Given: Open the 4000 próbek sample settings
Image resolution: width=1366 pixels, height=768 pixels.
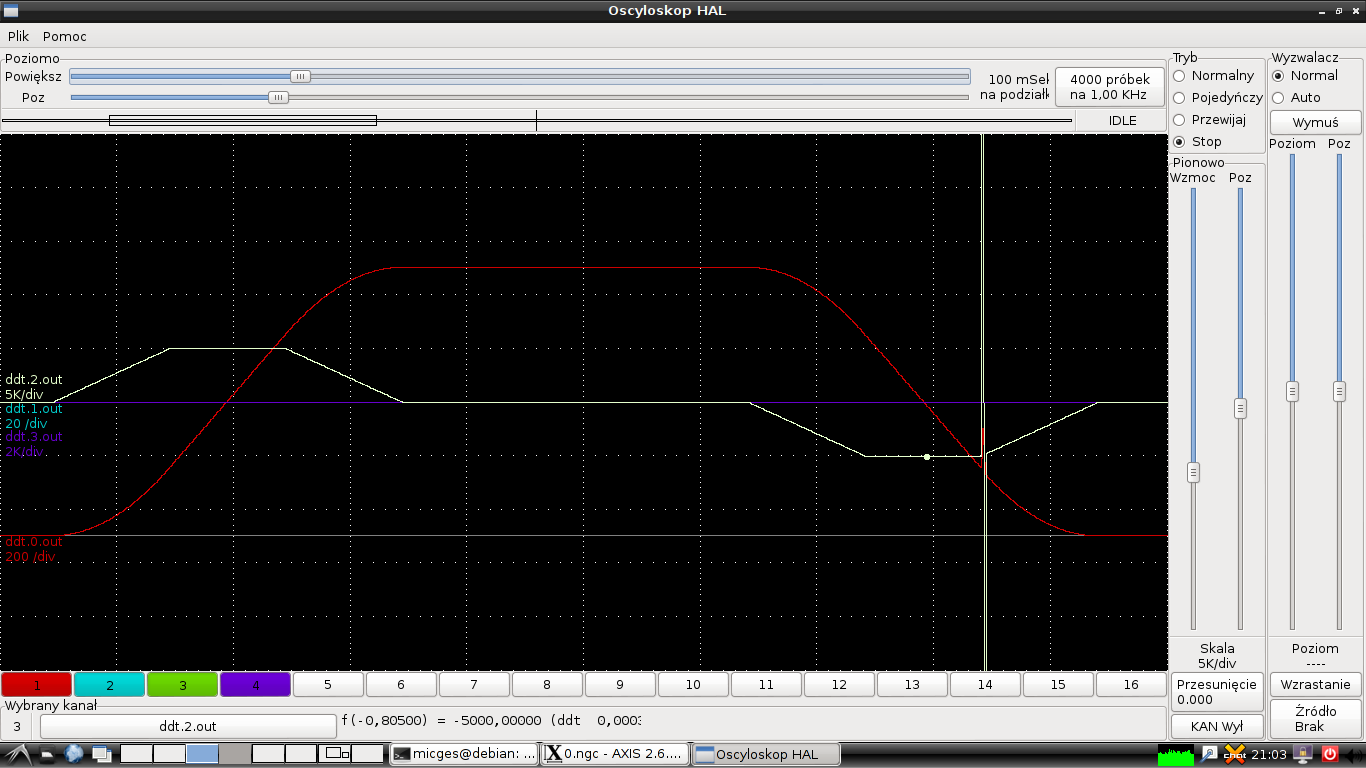Looking at the screenshot, I should (1110, 87).
